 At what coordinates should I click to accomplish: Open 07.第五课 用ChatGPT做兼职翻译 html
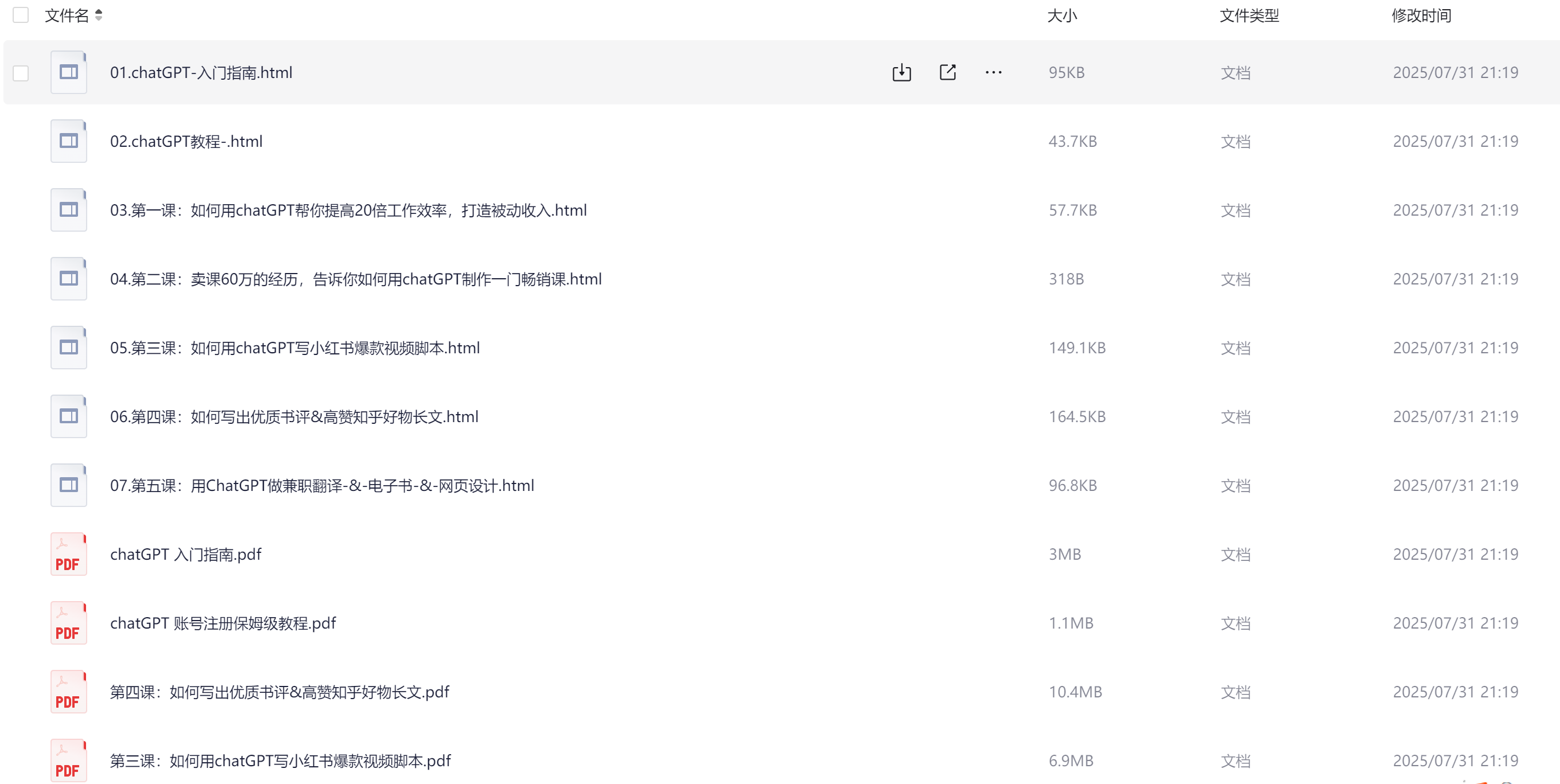click(321, 486)
